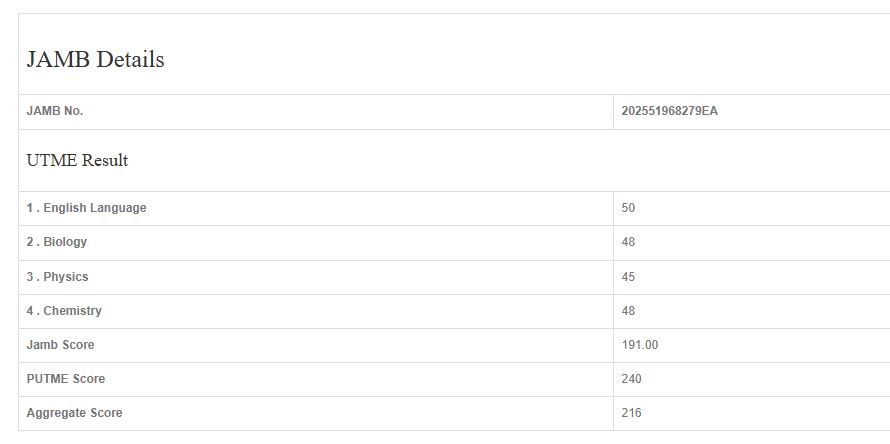Click the word Result in the subheading
The width and height of the screenshot is (890, 444).
click(x=105, y=160)
